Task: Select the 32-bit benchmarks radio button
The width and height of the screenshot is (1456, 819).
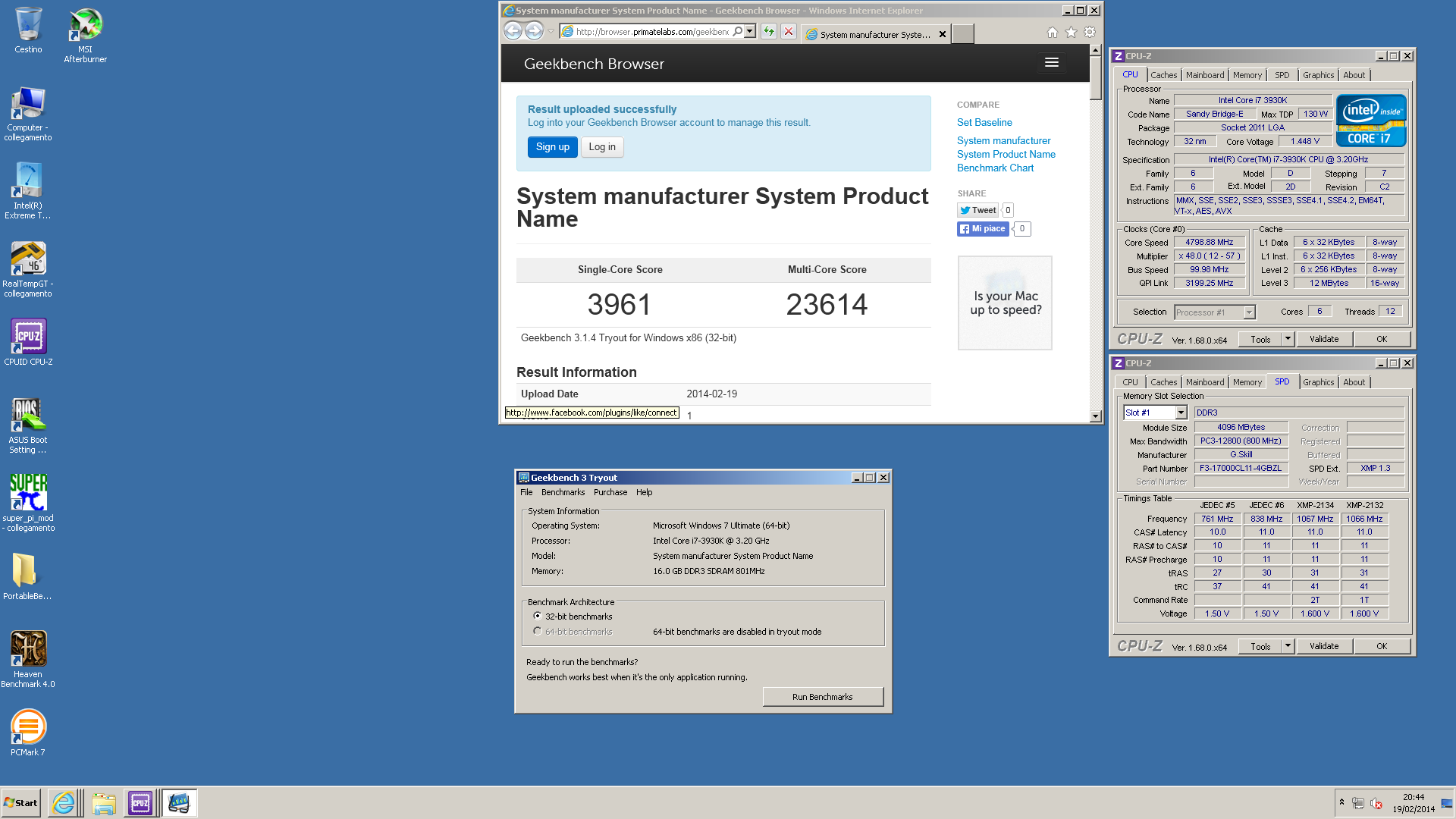Action: (537, 616)
